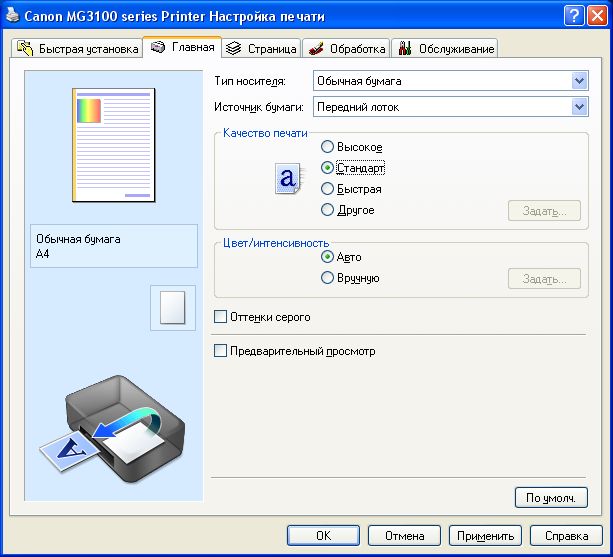Click the Страница tab layers icon

[x=234, y=48]
